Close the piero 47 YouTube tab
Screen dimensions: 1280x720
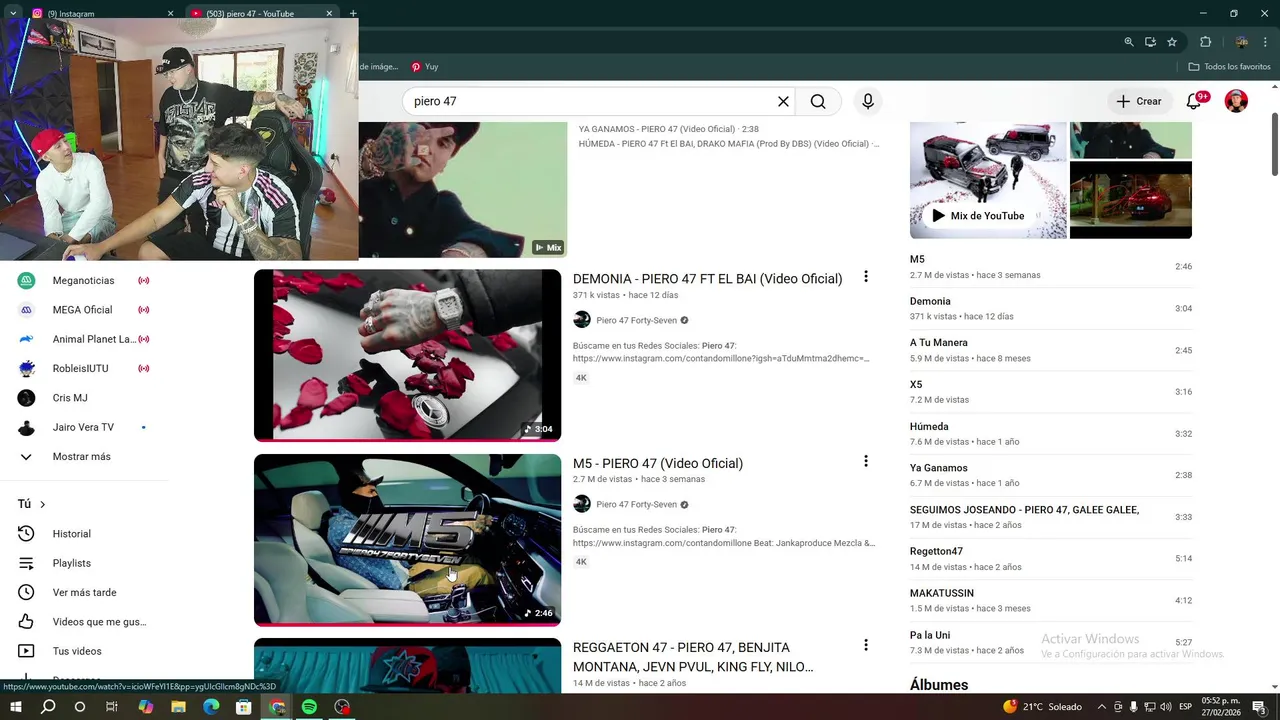[x=329, y=14]
